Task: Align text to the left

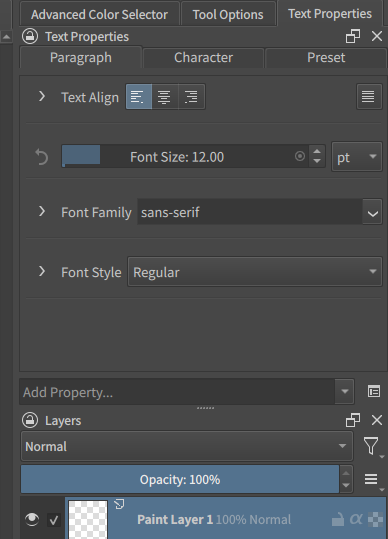Action: pos(139,97)
